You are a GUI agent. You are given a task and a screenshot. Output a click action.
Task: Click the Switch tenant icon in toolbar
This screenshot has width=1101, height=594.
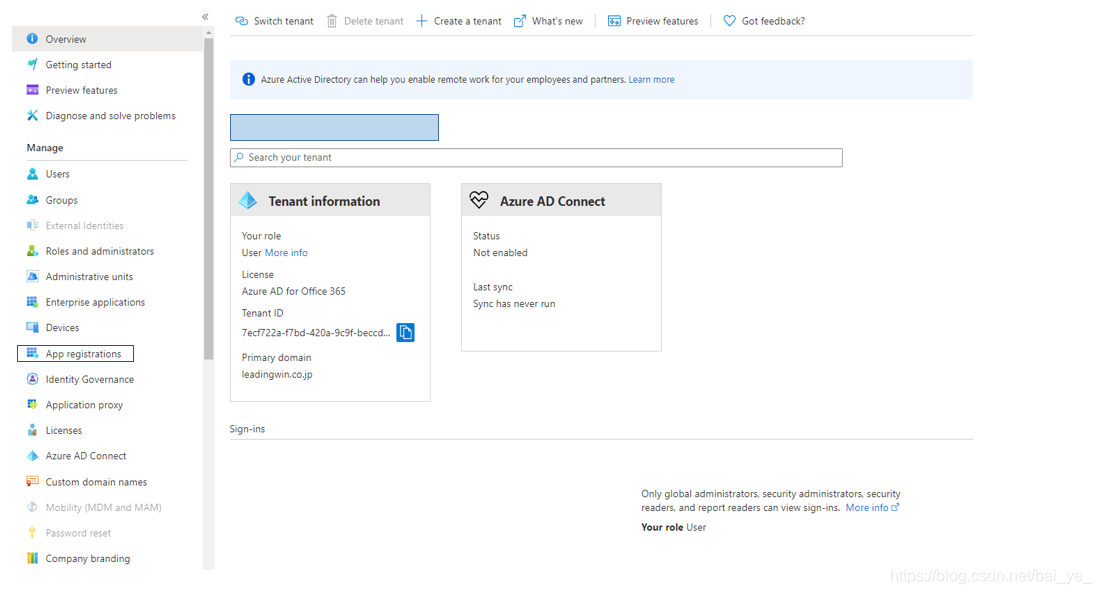242,21
